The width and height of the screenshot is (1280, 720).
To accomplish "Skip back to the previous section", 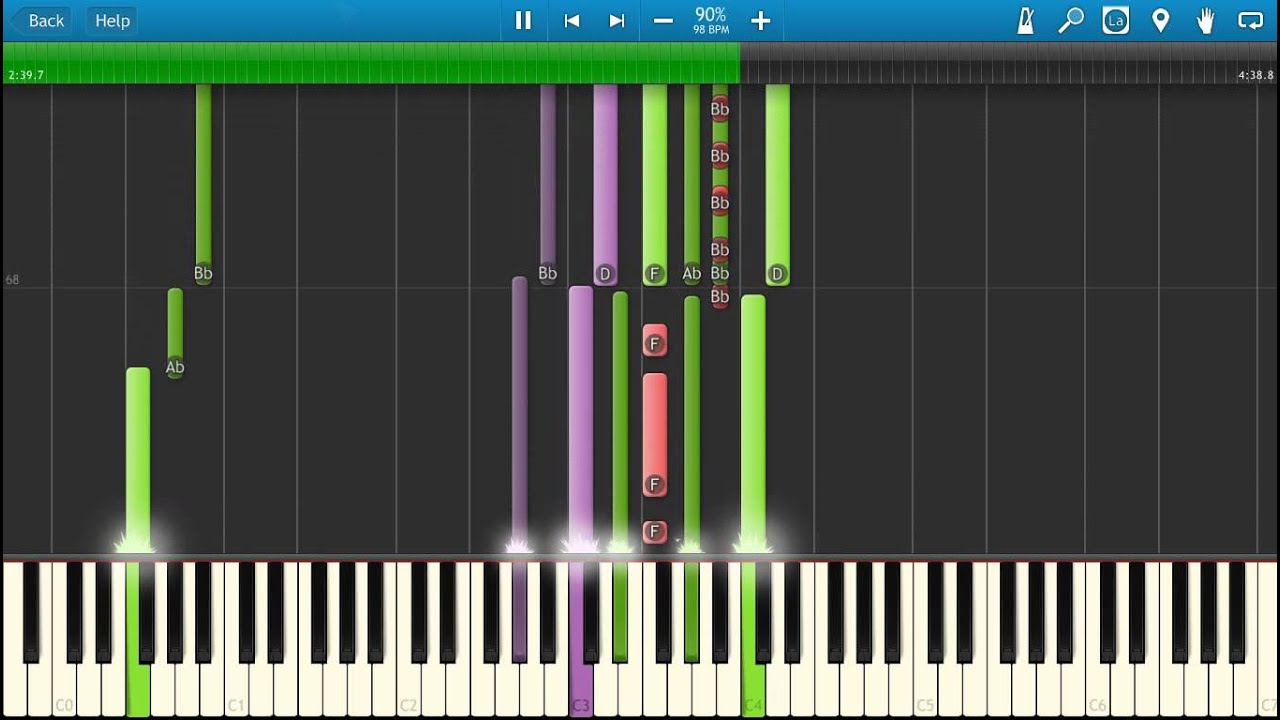I will click(x=572, y=20).
